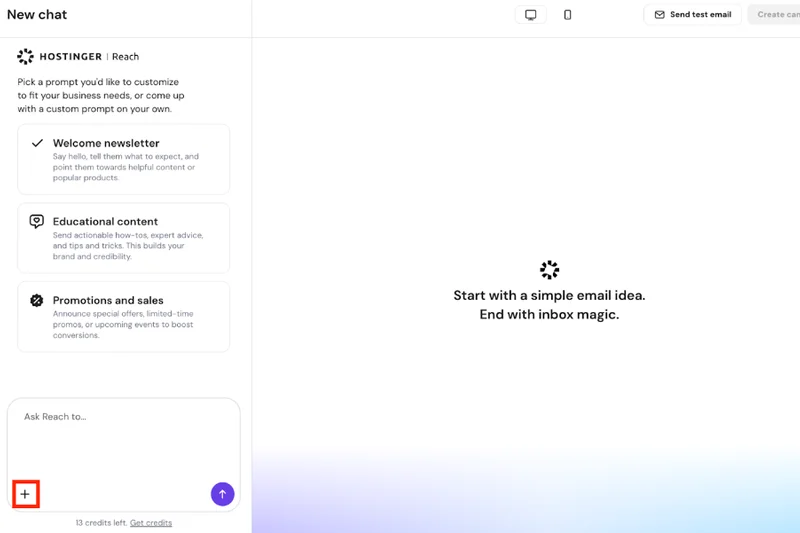Click the New chat heading
The image size is (800, 533).
click(37, 15)
